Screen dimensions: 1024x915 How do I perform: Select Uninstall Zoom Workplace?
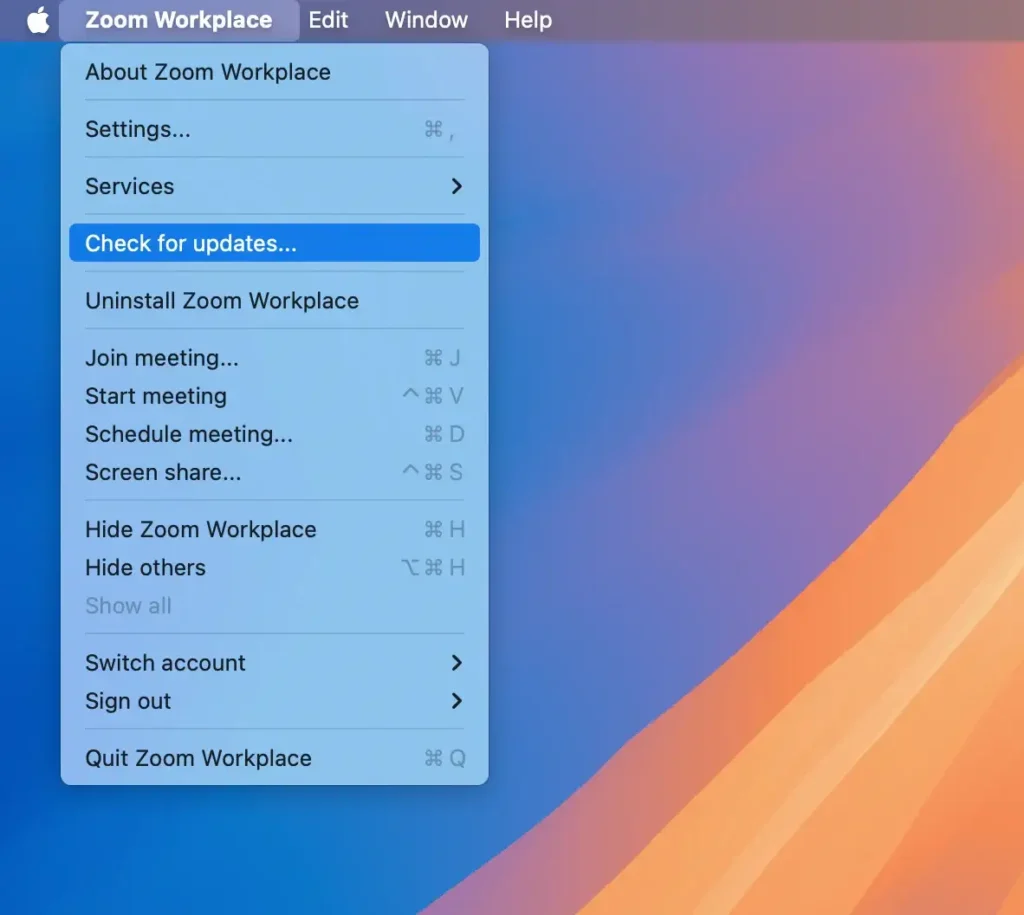[x=274, y=300]
